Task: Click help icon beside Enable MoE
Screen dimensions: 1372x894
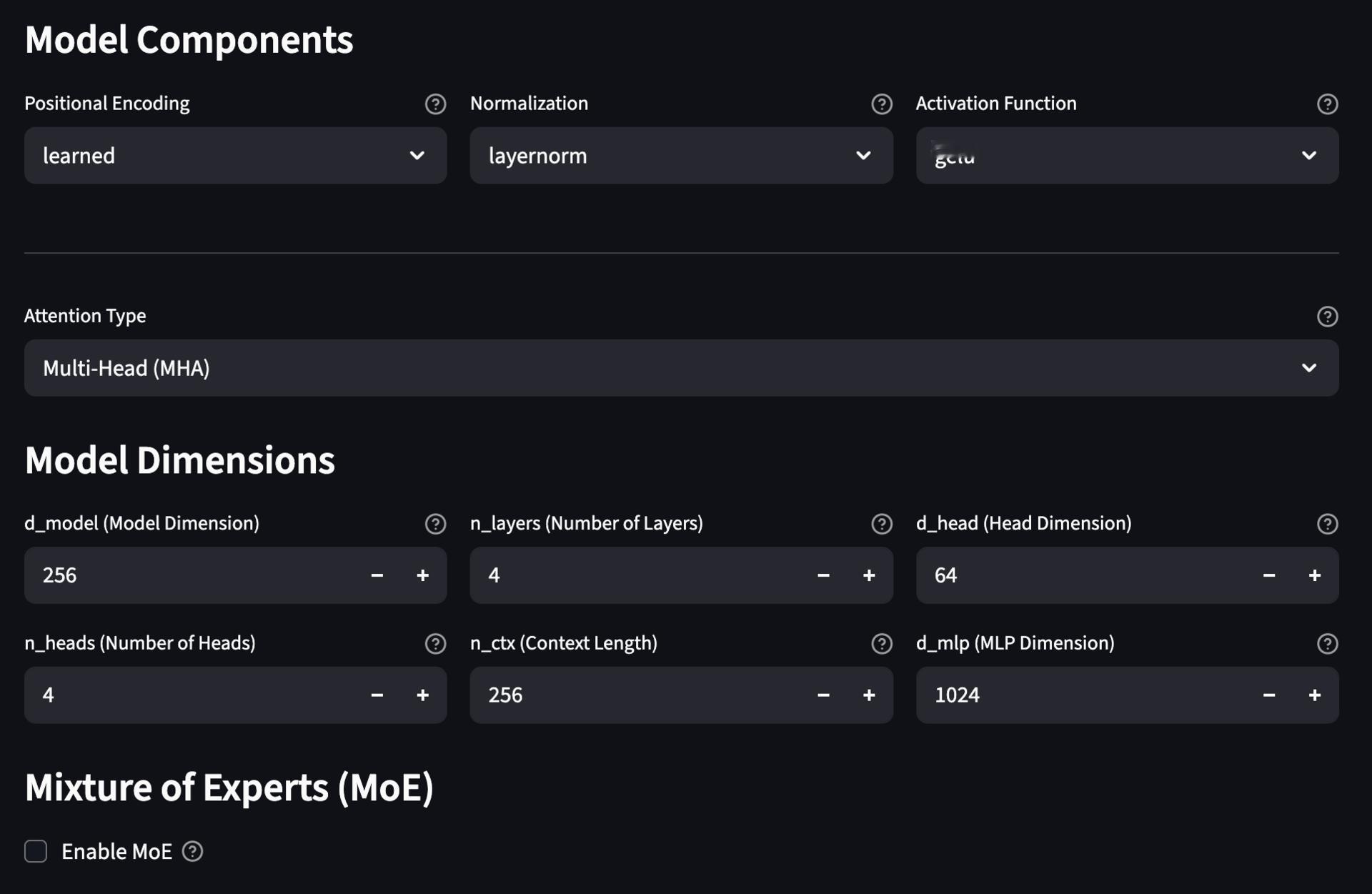Action: (x=192, y=851)
